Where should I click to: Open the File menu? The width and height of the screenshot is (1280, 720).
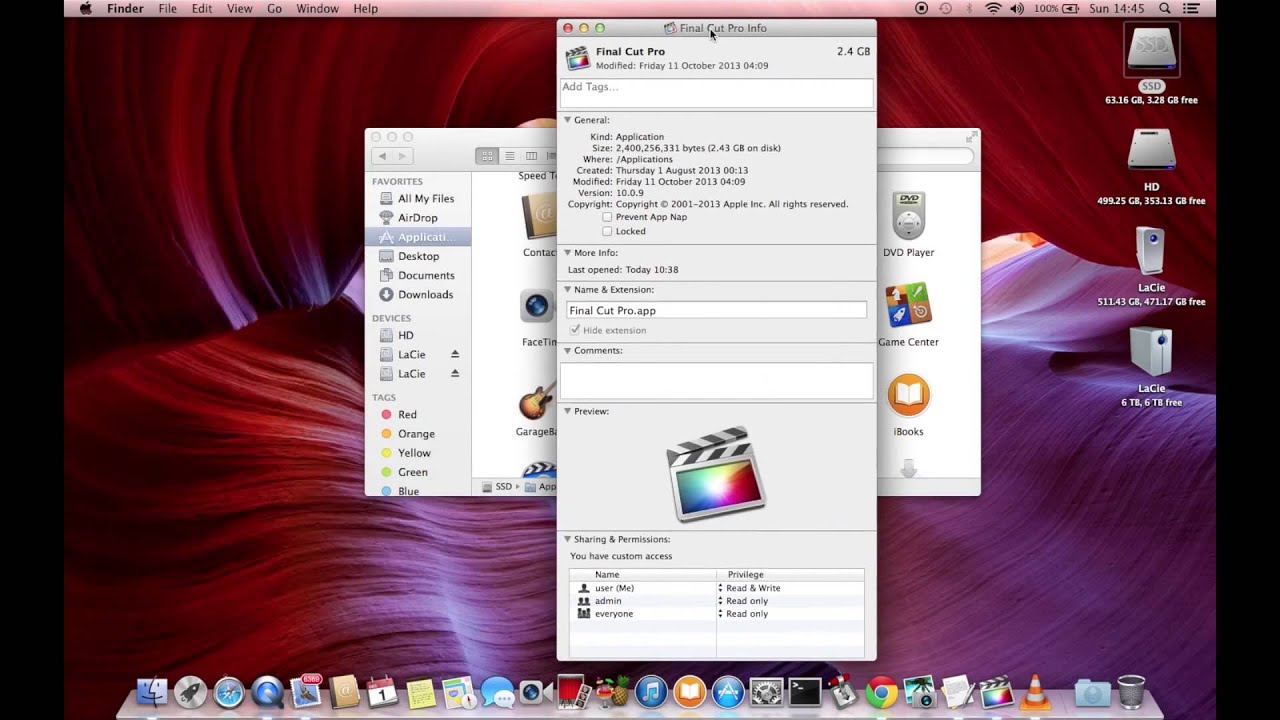pos(167,9)
